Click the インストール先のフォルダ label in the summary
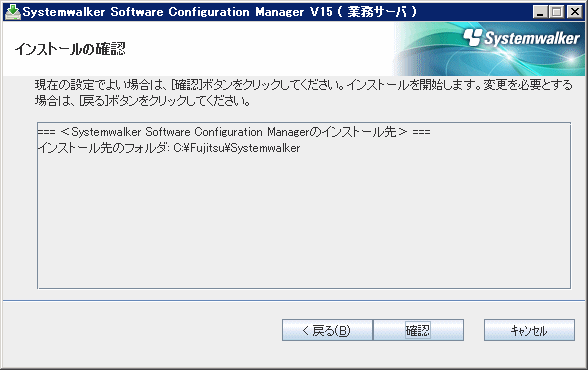 click(102, 148)
